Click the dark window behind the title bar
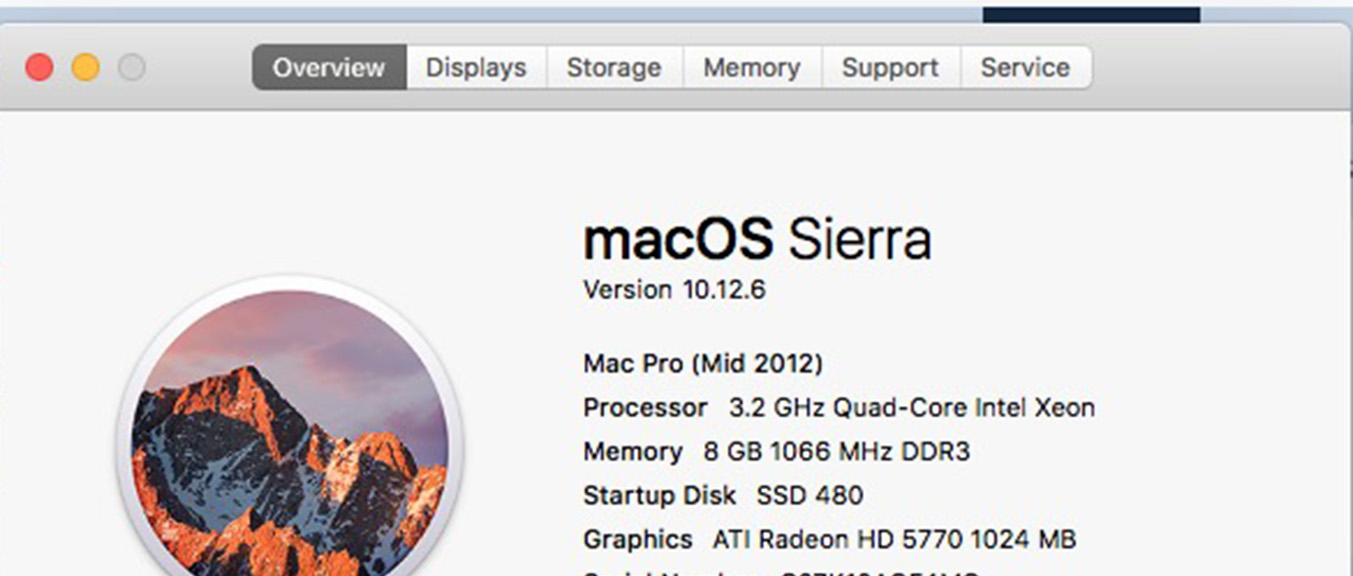 [1091, 15]
